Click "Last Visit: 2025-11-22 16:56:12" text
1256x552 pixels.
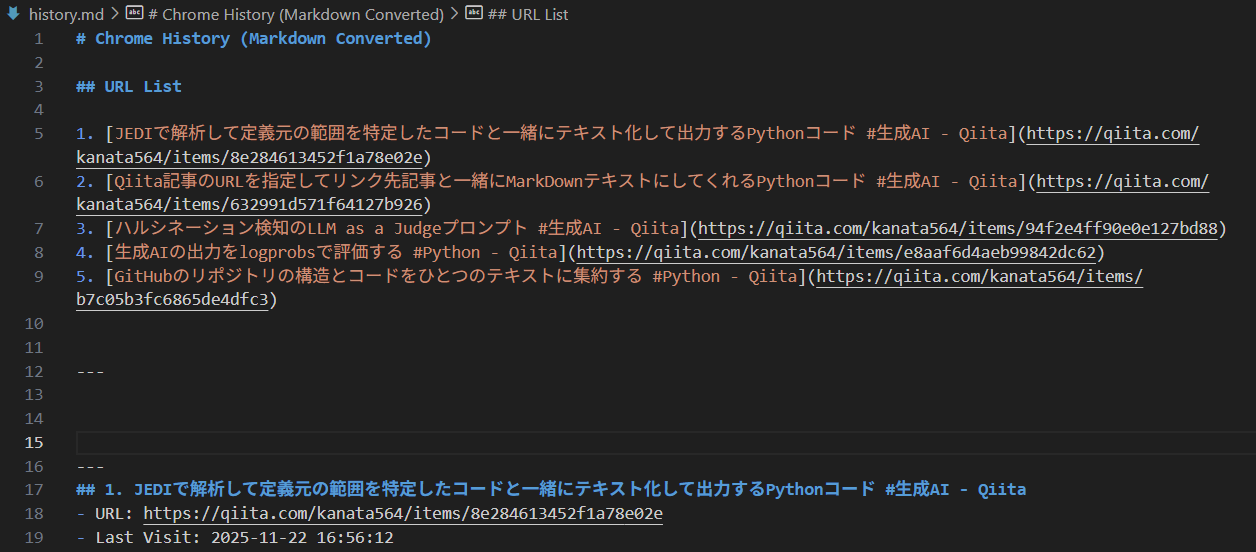[244, 538]
